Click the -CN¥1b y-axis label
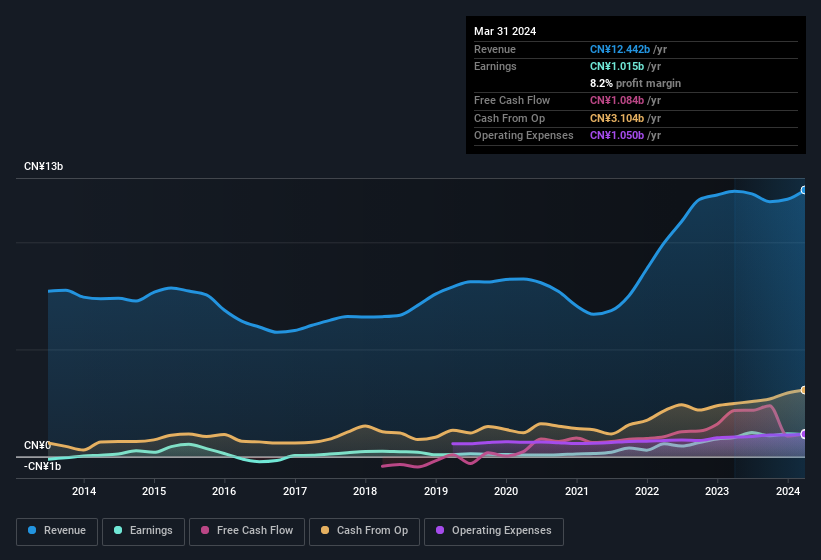This screenshot has width=821, height=560. (x=42, y=466)
